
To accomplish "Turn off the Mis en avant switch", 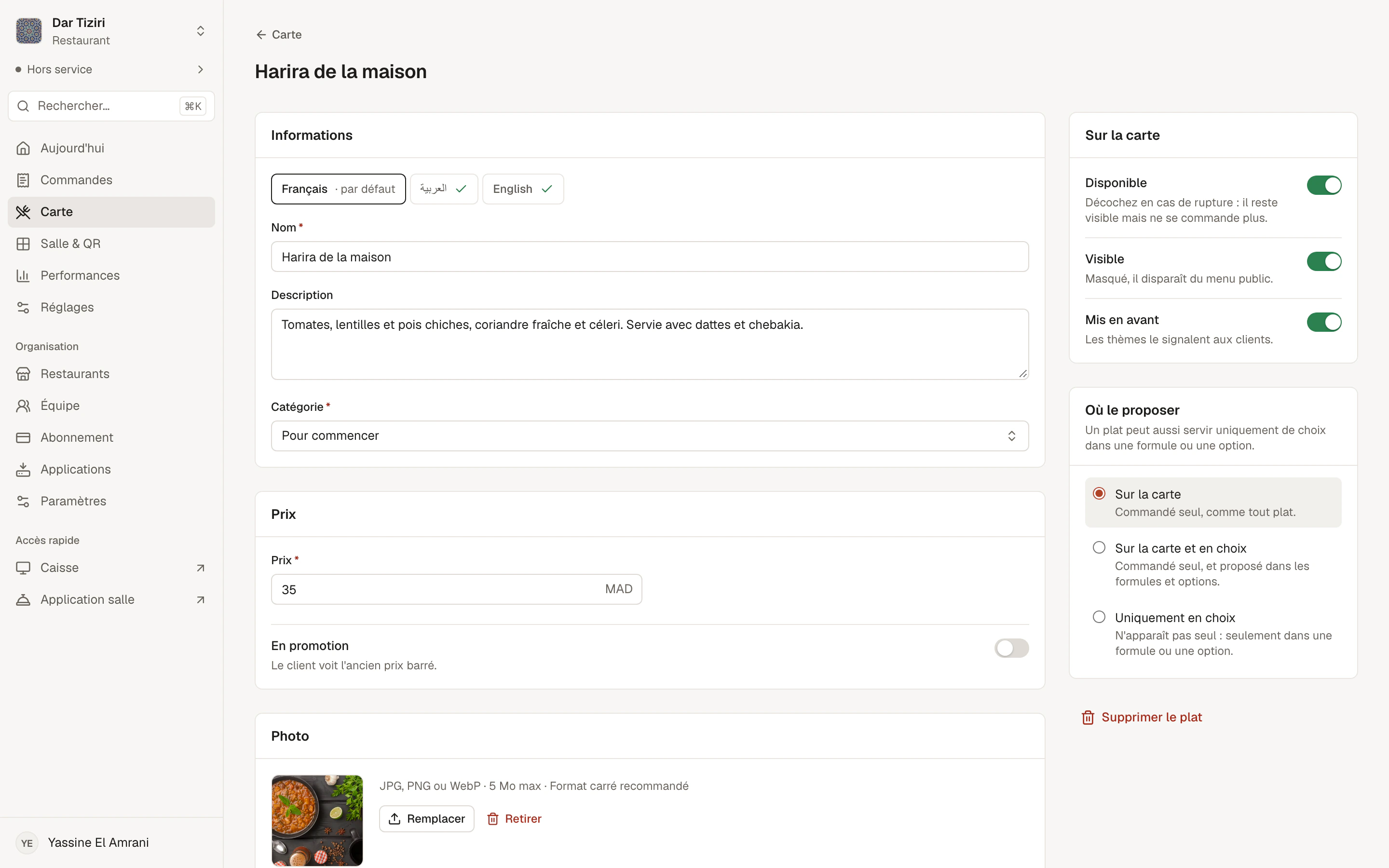I will tap(1324, 322).
